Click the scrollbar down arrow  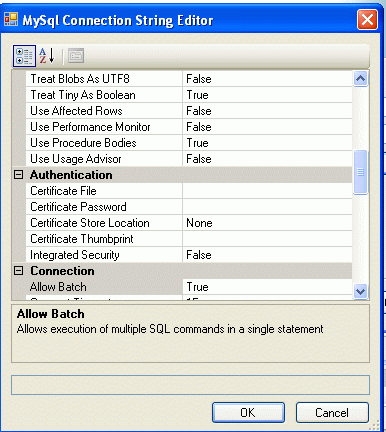[x=360, y=292]
